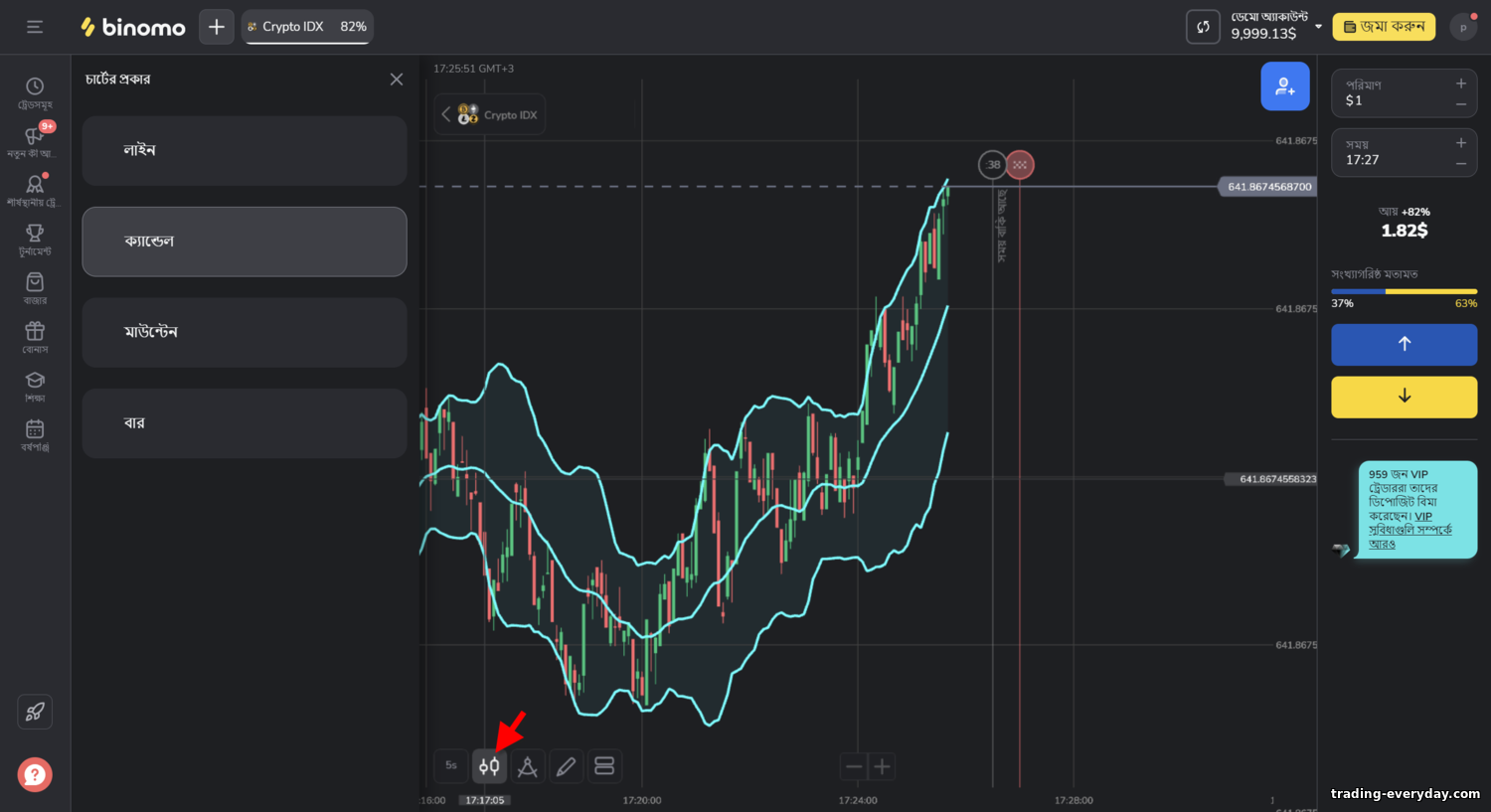Add a new asset tab

[217, 27]
